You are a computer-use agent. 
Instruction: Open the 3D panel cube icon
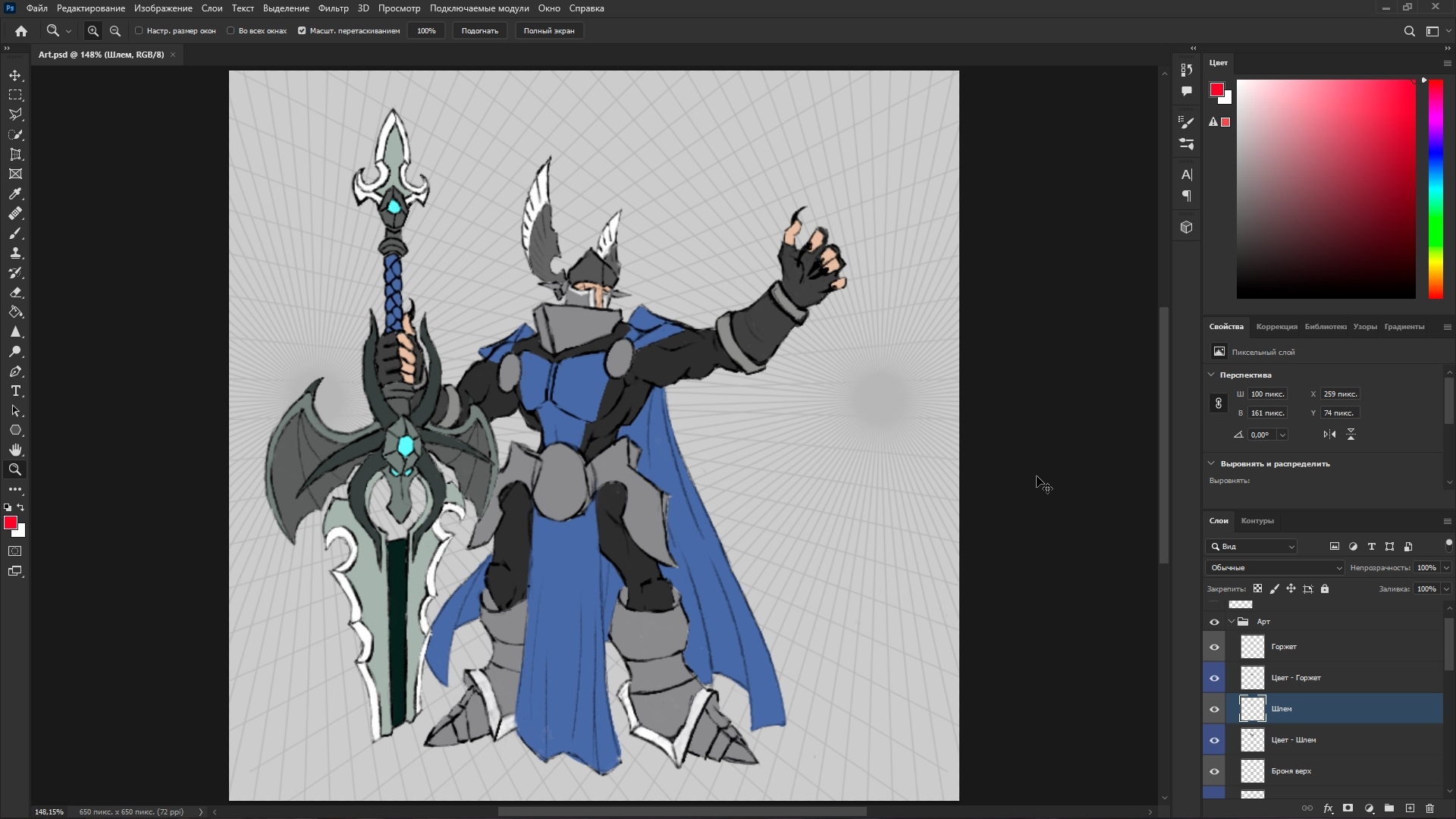(1187, 227)
